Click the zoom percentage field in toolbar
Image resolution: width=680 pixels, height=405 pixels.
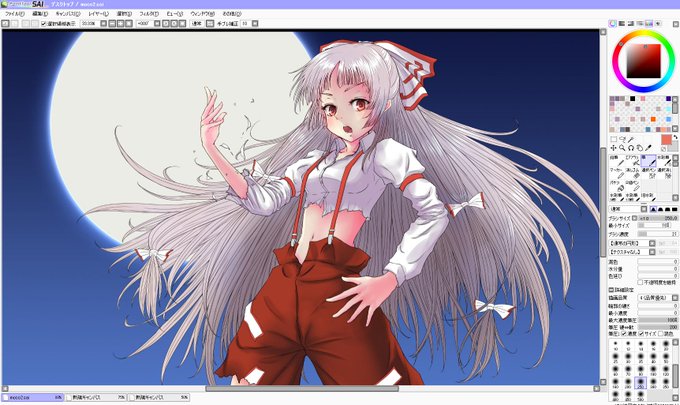click(x=90, y=24)
